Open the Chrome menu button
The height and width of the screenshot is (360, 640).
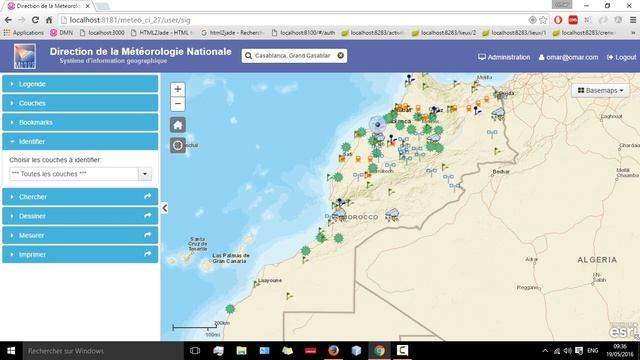[633, 20]
